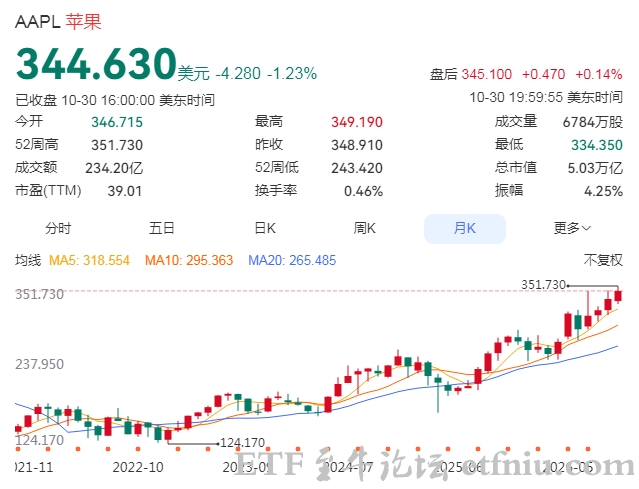Open the 不复权 adjustment selector
Image resolution: width=639 pixels, height=489 pixels.
point(603,260)
